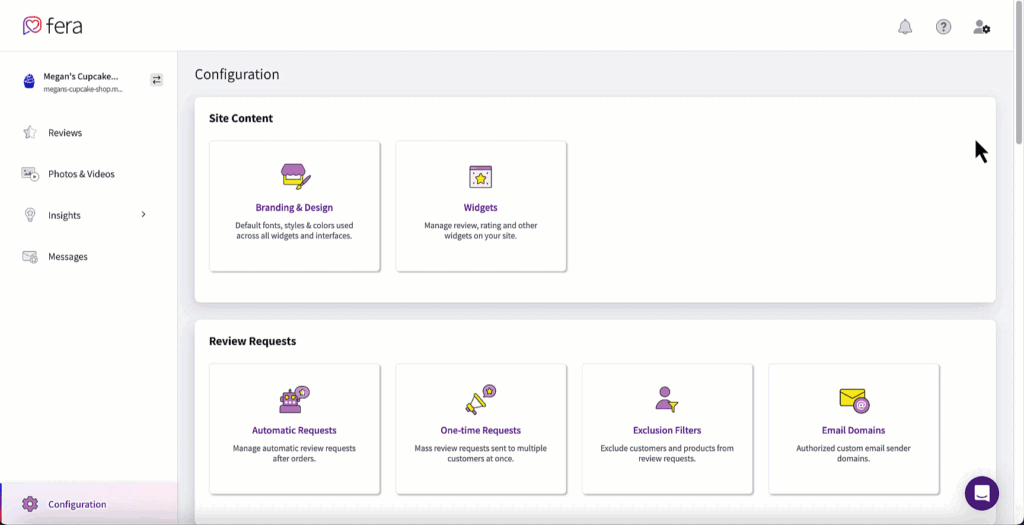The image size is (1024, 525).
Task: Open the account settings user icon
Action: click(x=982, y=27)
